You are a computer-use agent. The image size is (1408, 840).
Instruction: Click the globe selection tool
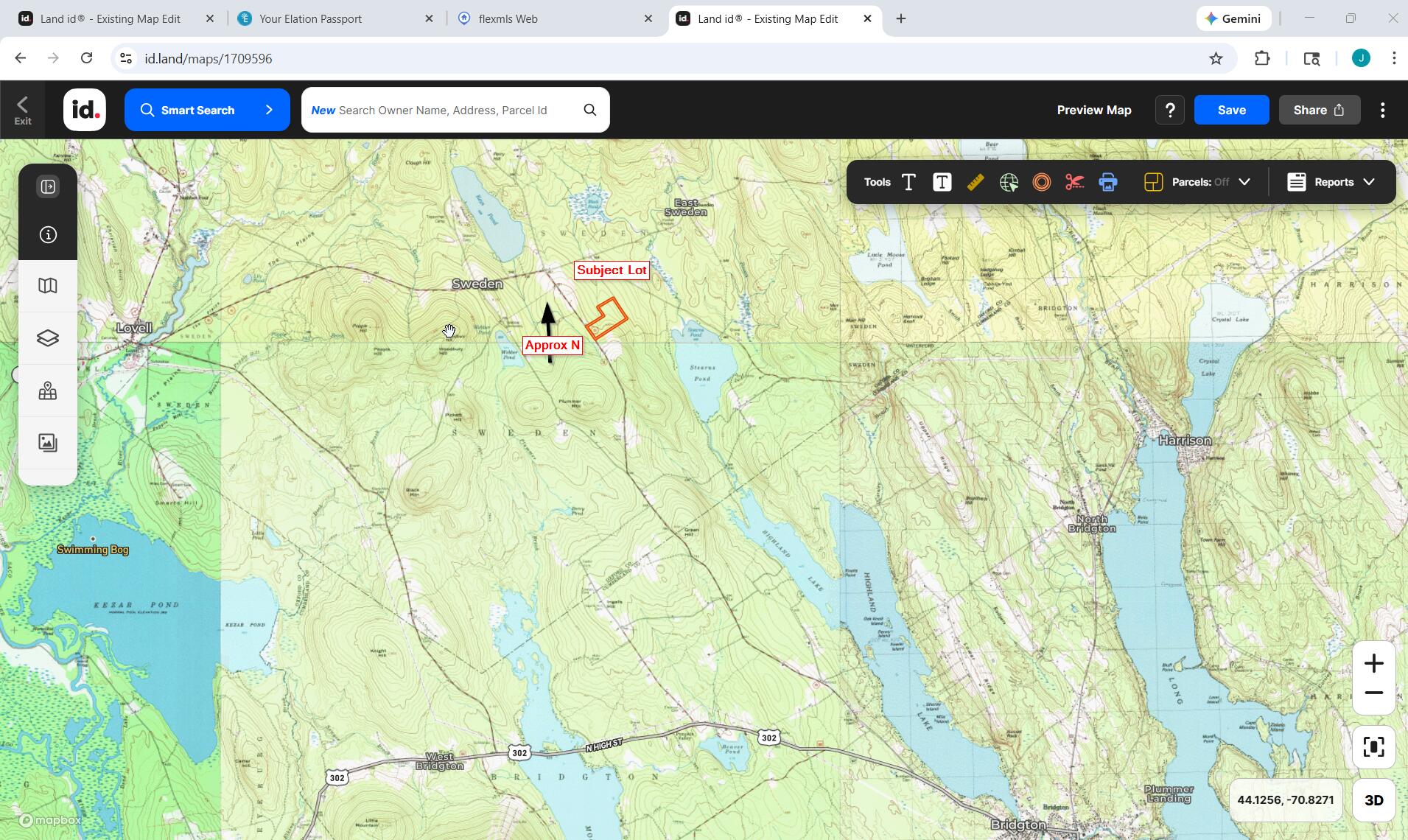(x=1009, y=182)
